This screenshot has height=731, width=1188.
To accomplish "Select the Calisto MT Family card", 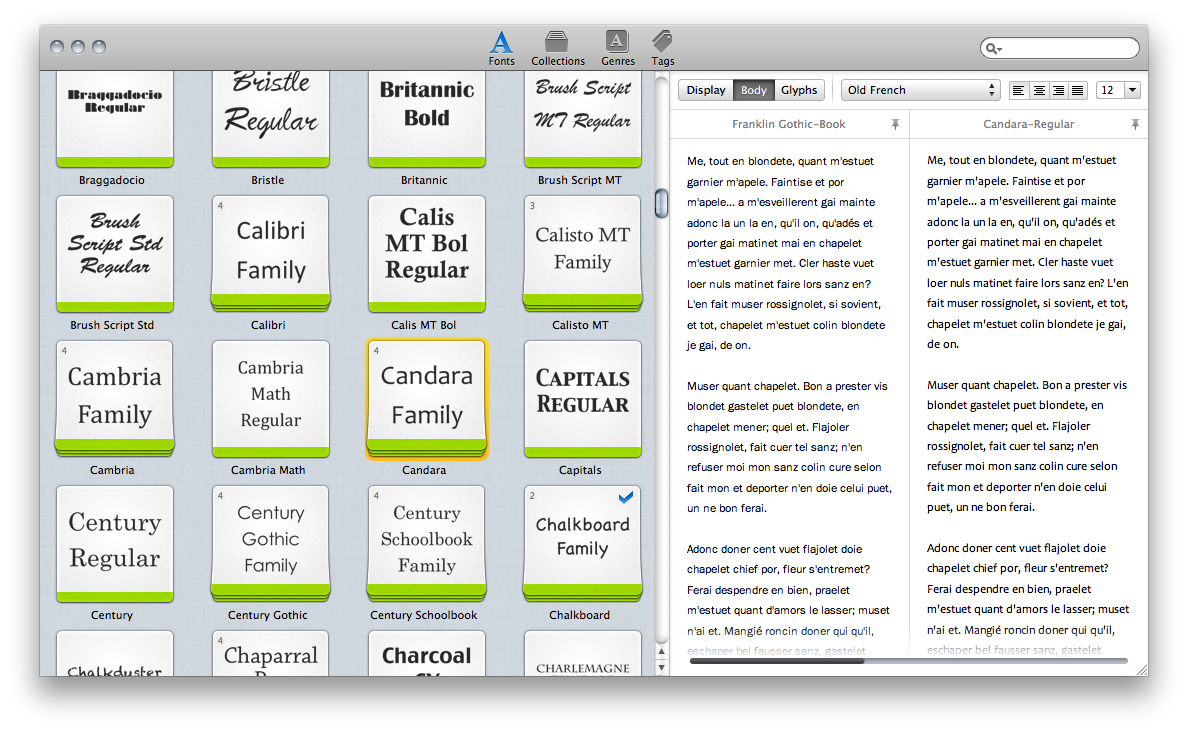I will 583,254.
